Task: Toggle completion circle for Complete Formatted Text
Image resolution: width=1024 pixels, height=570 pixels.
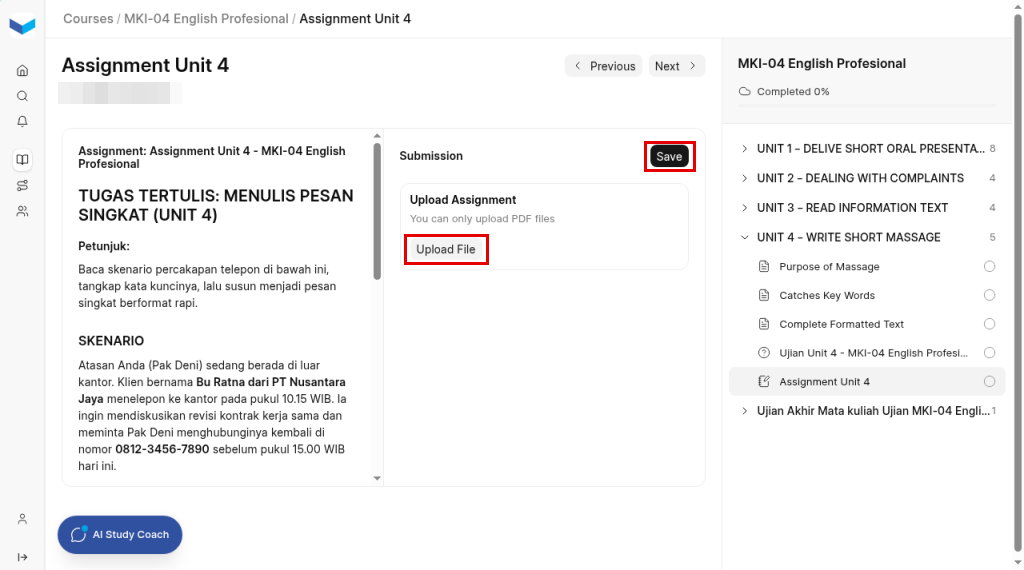Action: click(x=989, y=324)
